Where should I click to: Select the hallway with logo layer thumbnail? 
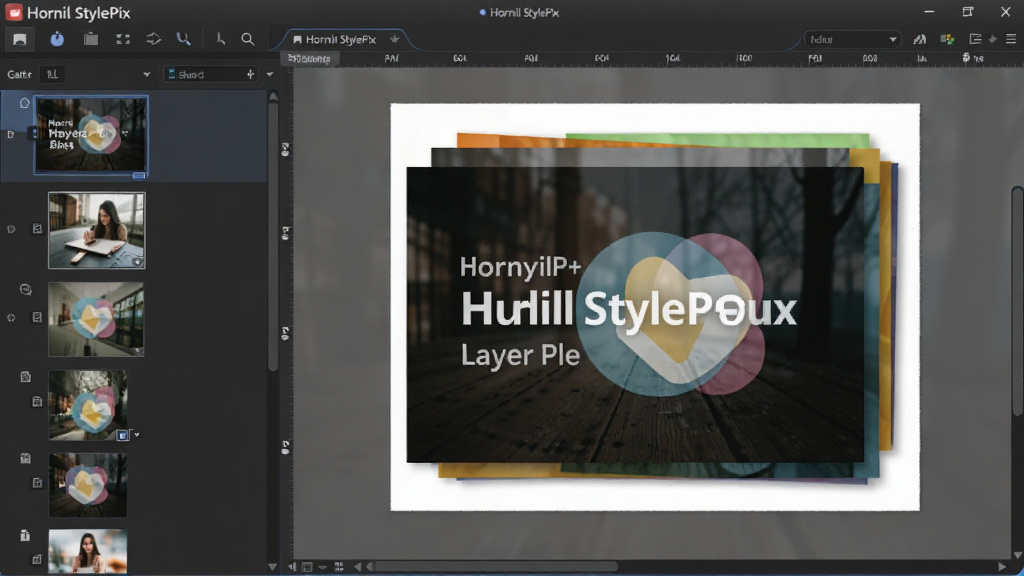96,319
